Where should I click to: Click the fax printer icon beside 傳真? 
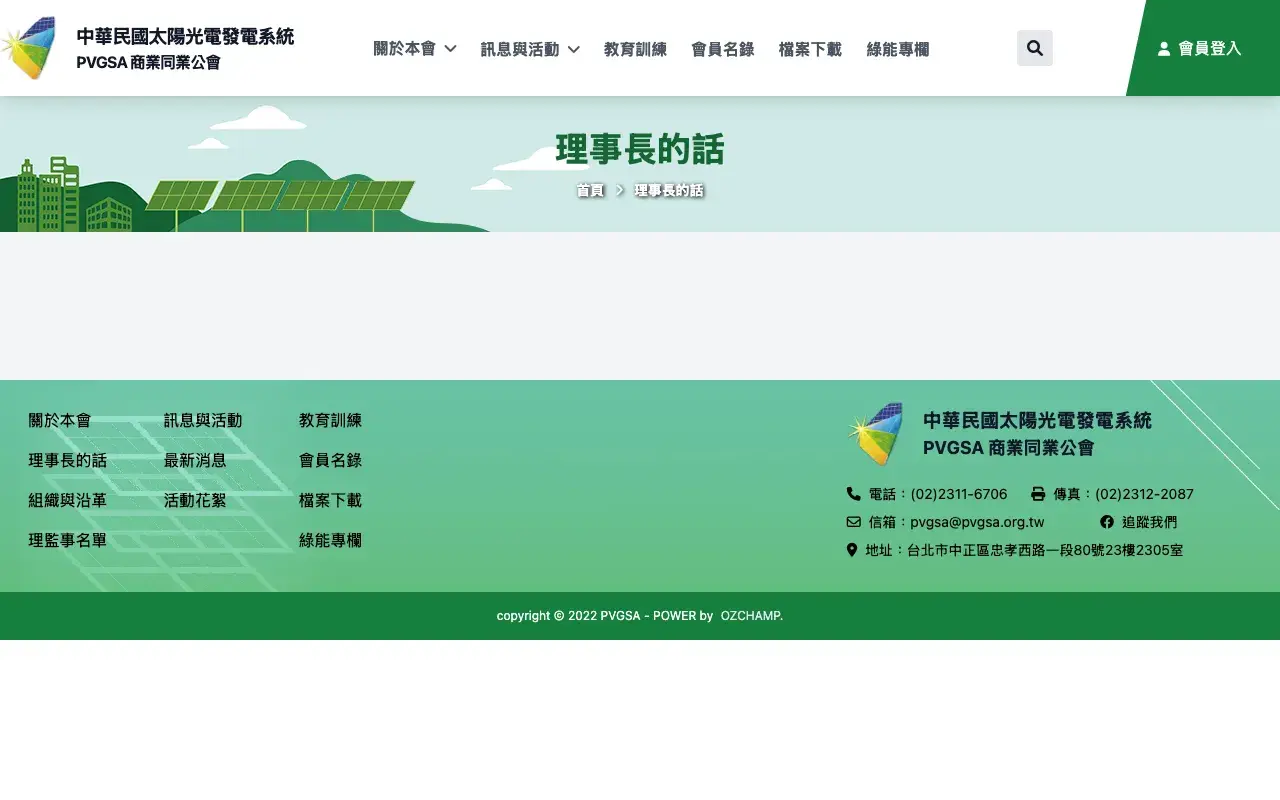coord(1038,494)
